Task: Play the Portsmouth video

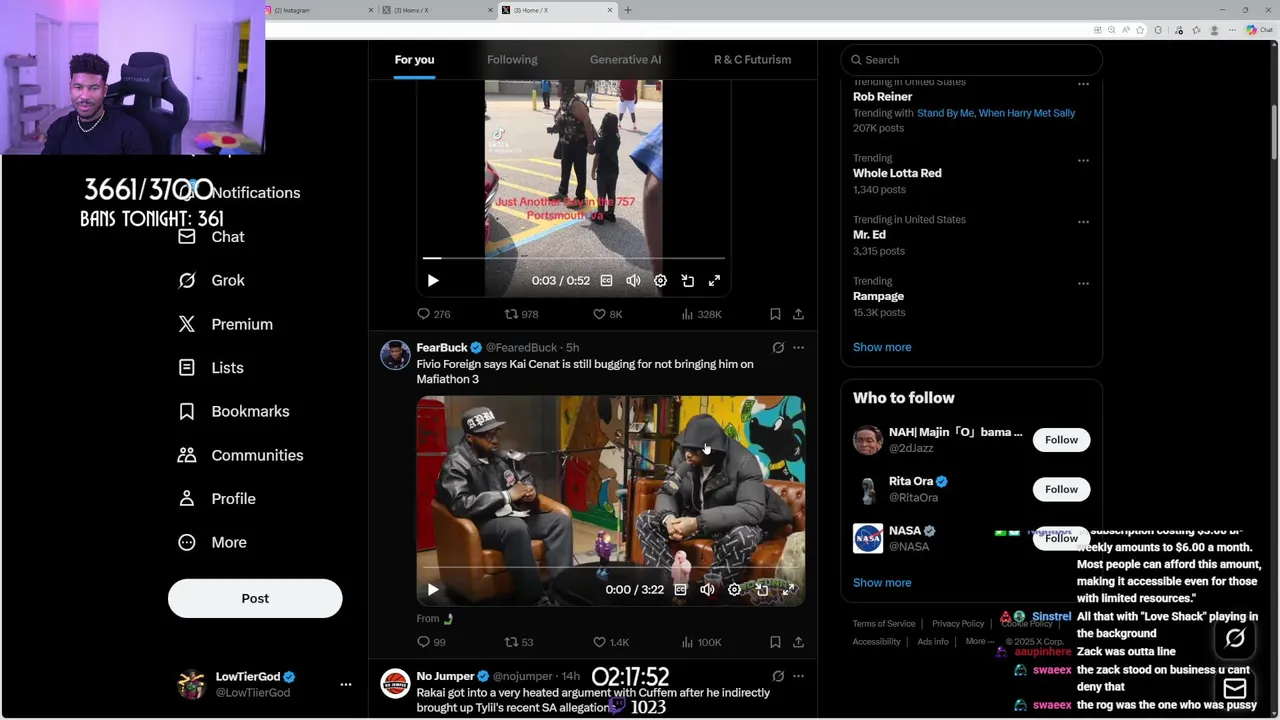Action: point(433,281)
